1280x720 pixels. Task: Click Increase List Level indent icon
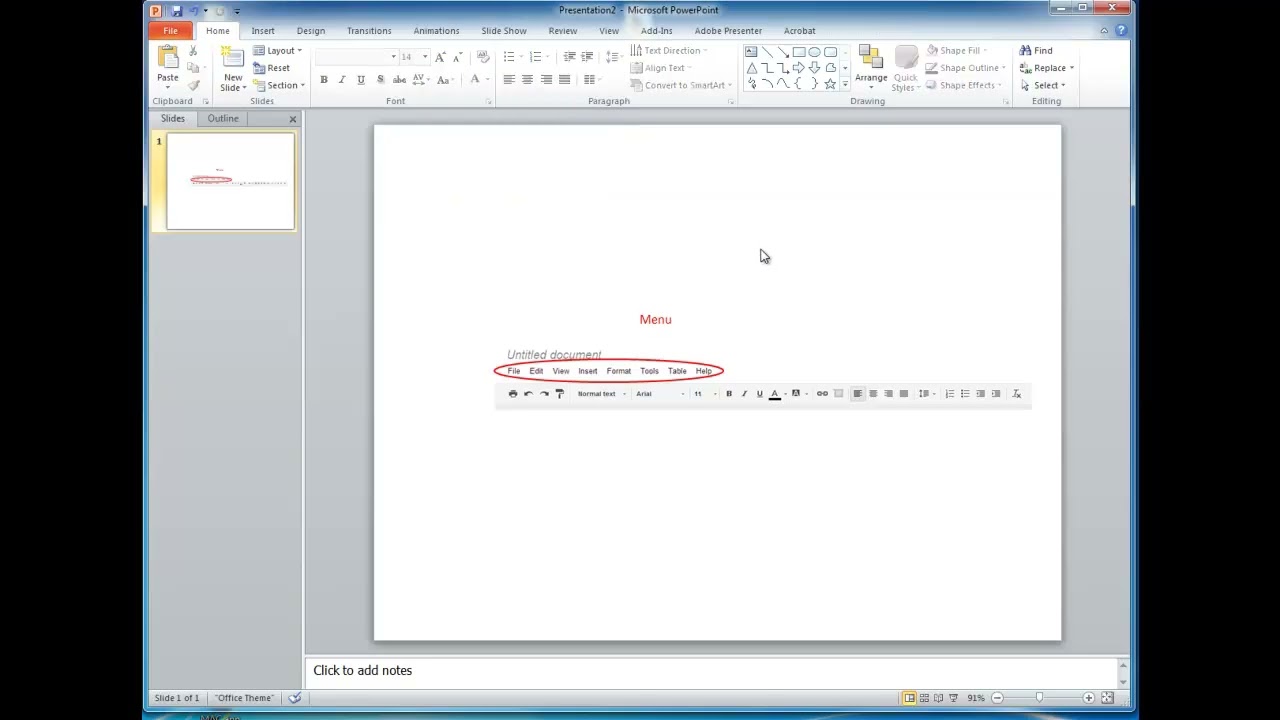pos(587,57)
